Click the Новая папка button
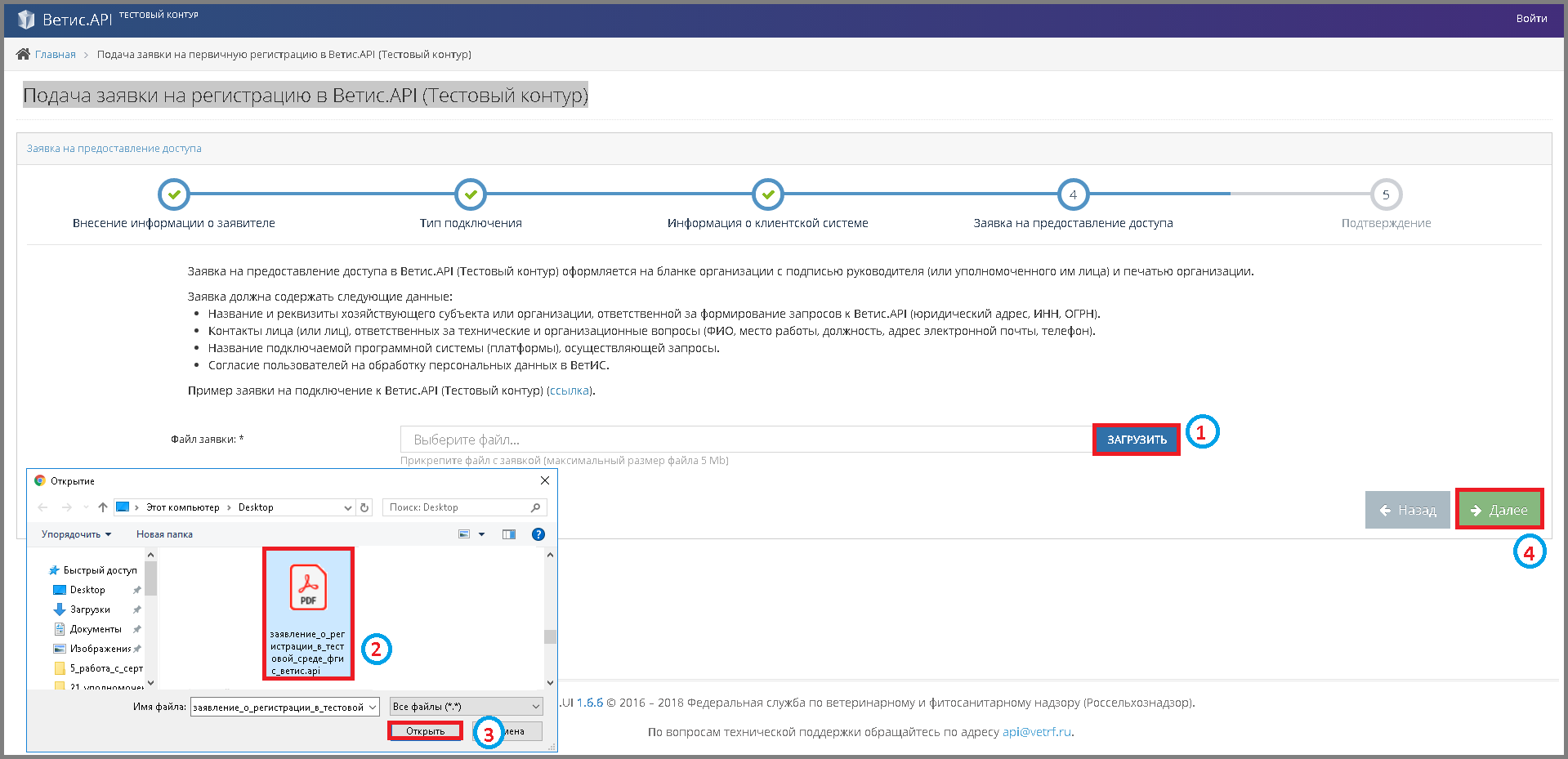The width and height of the screenshot is (1568, 759). click(x=164, y=534)
